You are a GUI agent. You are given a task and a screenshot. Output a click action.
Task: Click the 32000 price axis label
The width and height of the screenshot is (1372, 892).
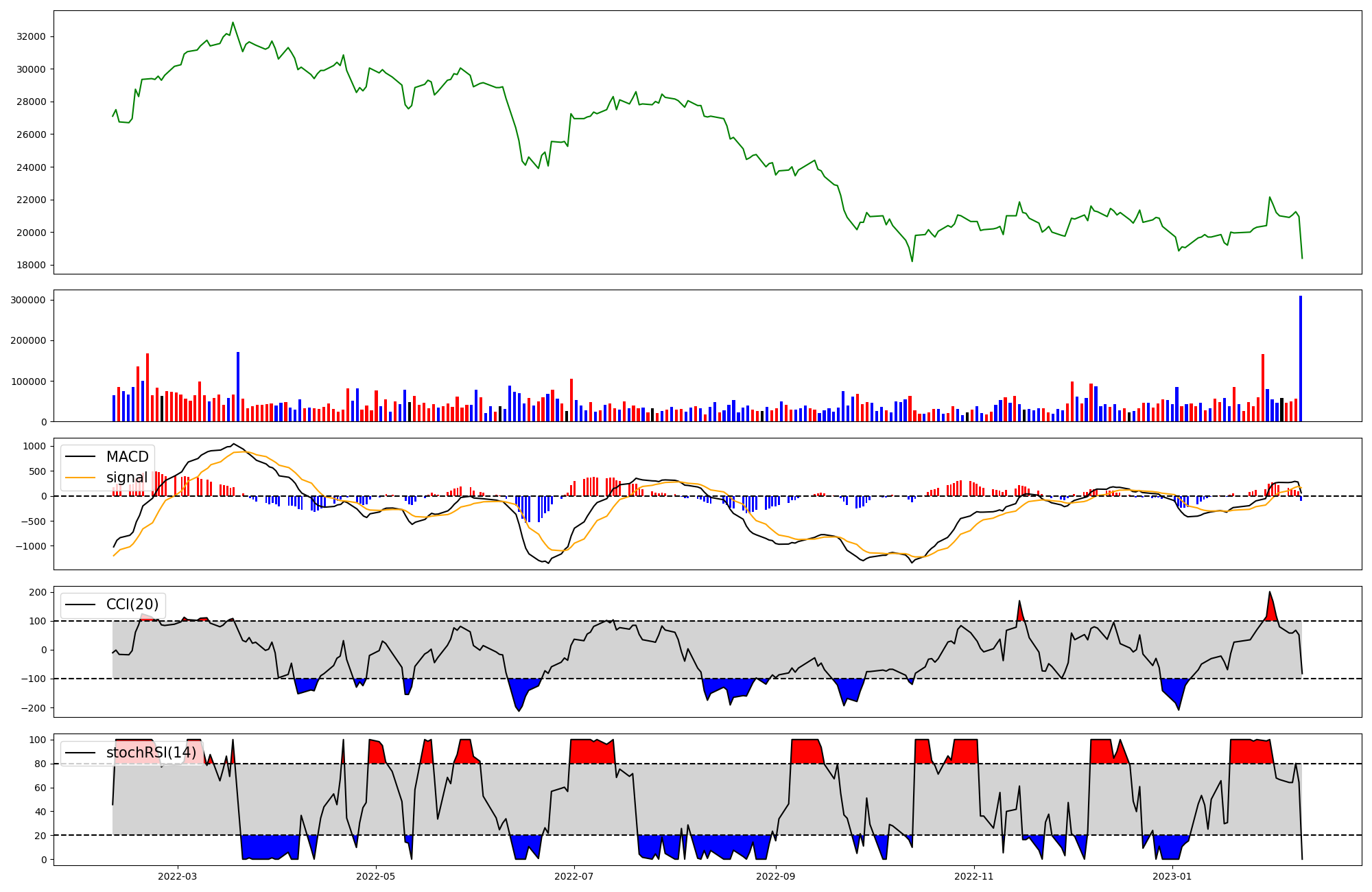pyautogui.click(x=31, y=37)
